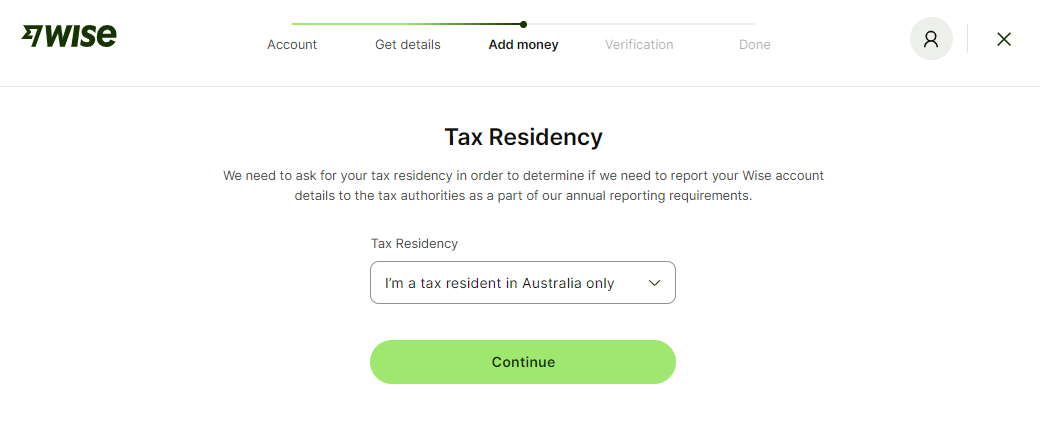This screenshot has height=422, width=1040.
Task: Open the profile avatar menu
Action: [931, 39]
